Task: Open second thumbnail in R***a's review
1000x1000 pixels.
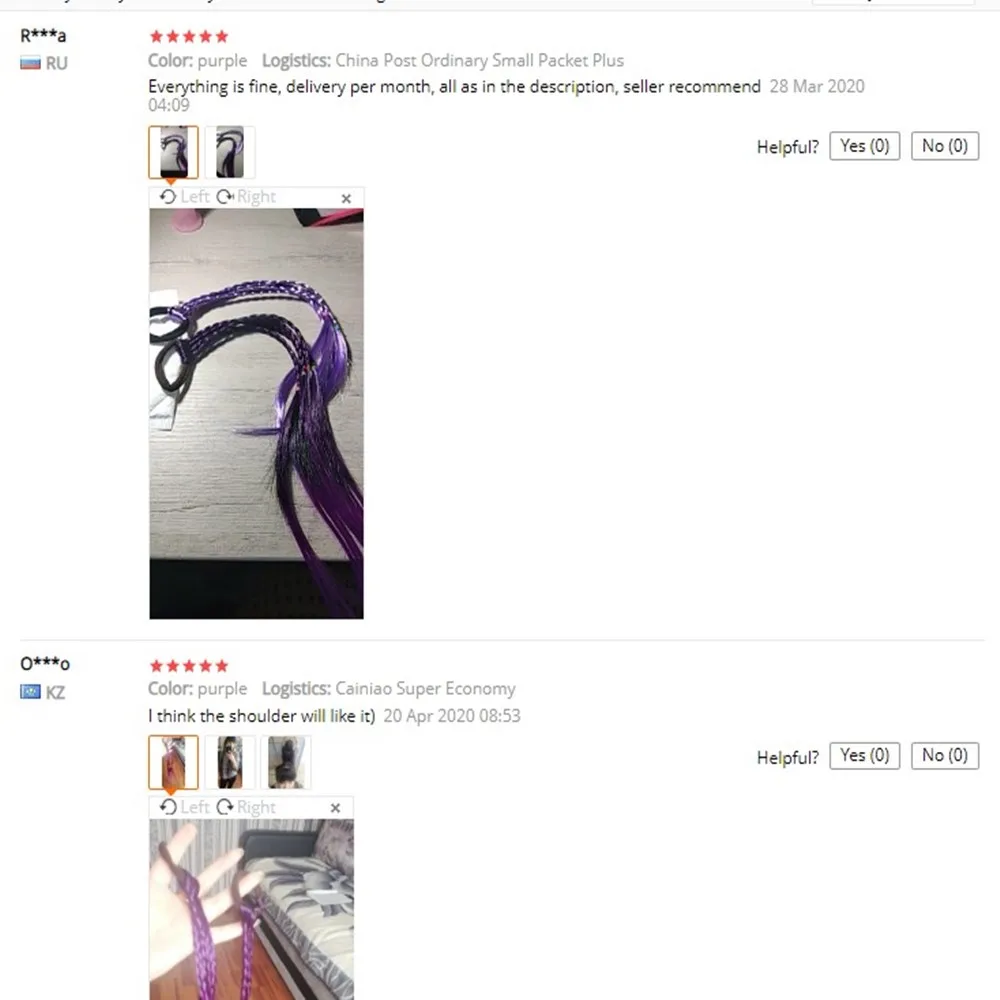Action: [x=230, y=152]
